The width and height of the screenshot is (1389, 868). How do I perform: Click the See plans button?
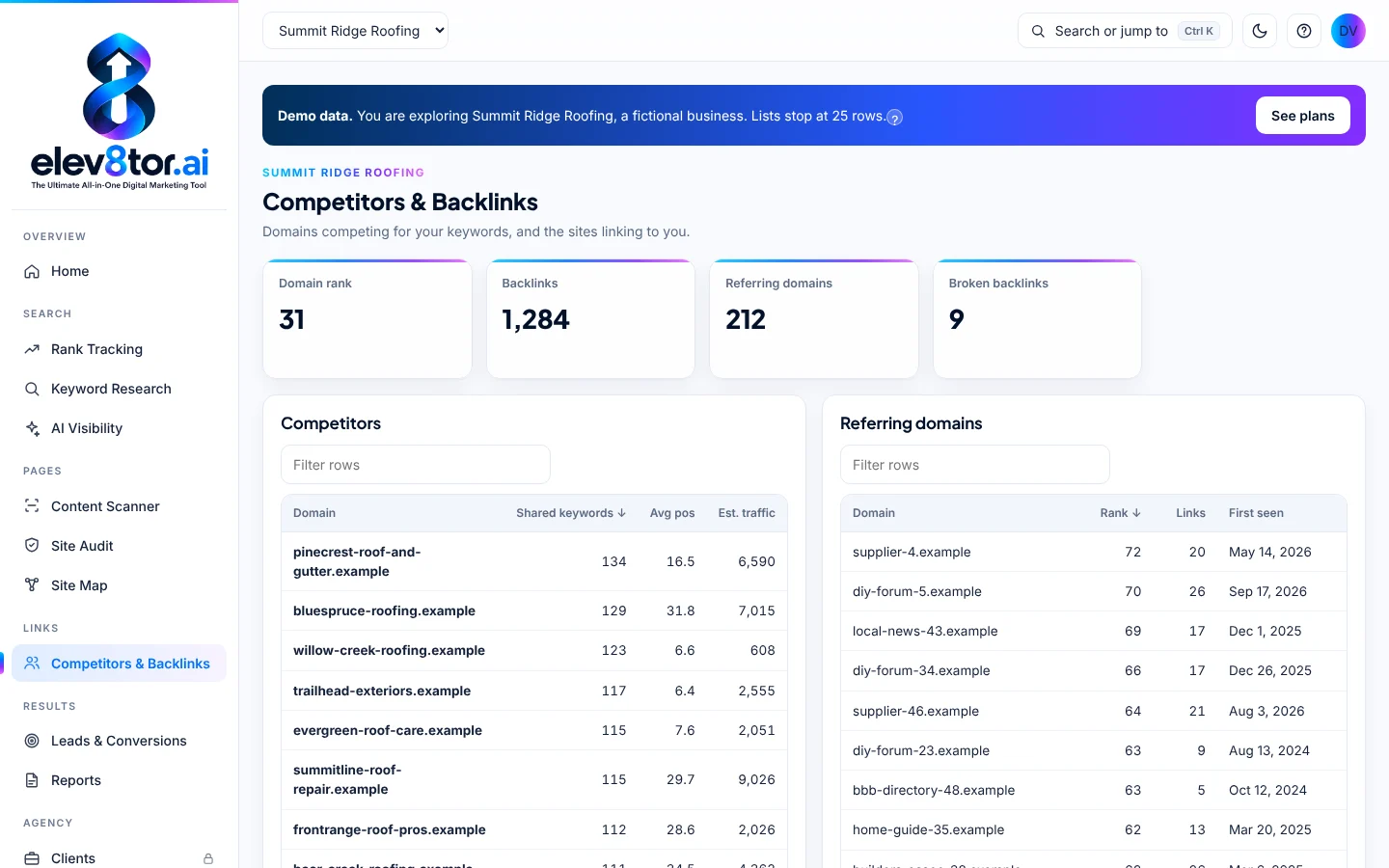(1303, 116)
